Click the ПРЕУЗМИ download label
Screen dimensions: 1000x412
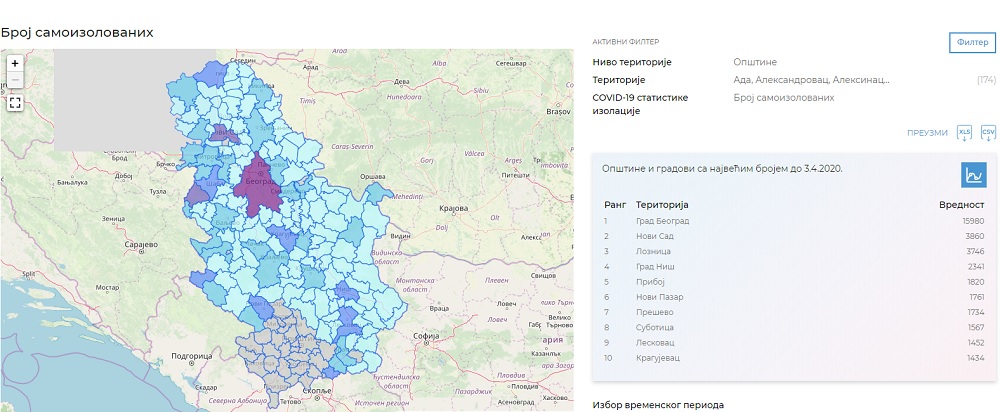[x=927, y=133]
